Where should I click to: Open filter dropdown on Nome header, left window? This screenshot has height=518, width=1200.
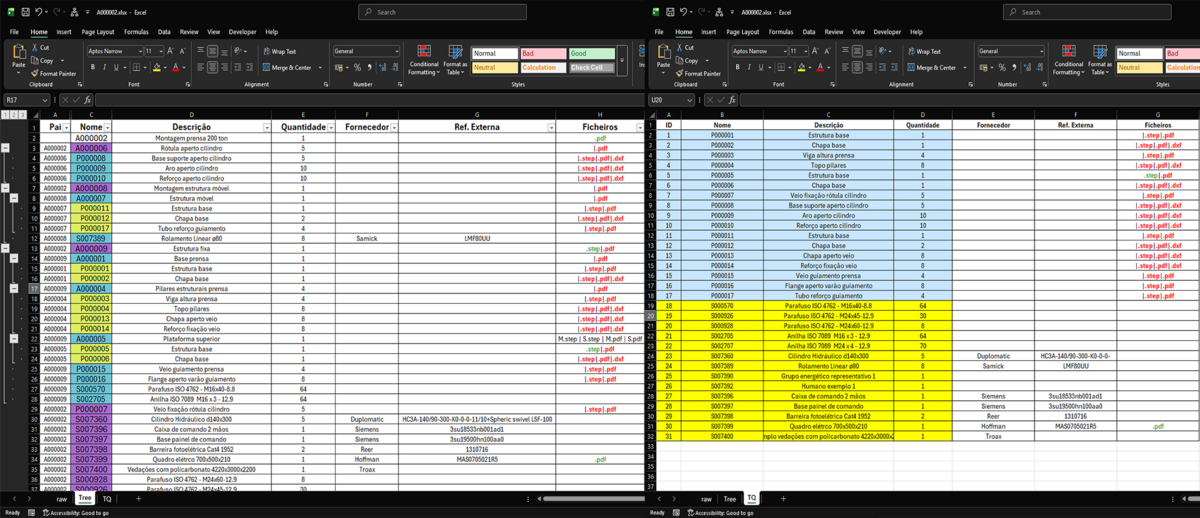coord(107,128)
